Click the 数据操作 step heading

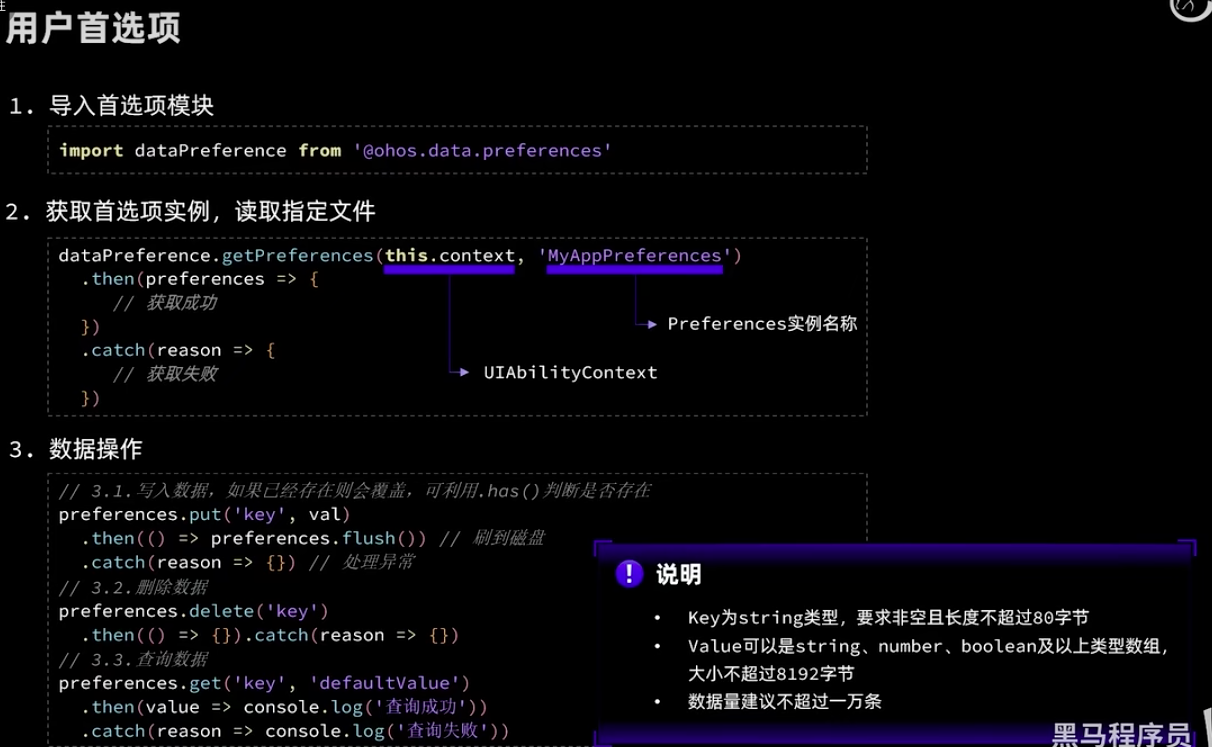point(96,450)
